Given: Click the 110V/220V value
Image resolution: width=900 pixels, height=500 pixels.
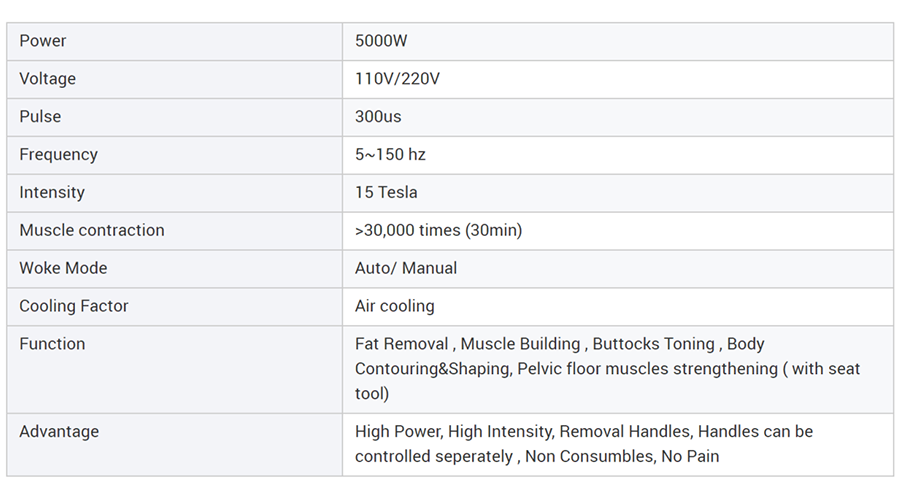Looking at the screenshot, I should pos(397,79).
